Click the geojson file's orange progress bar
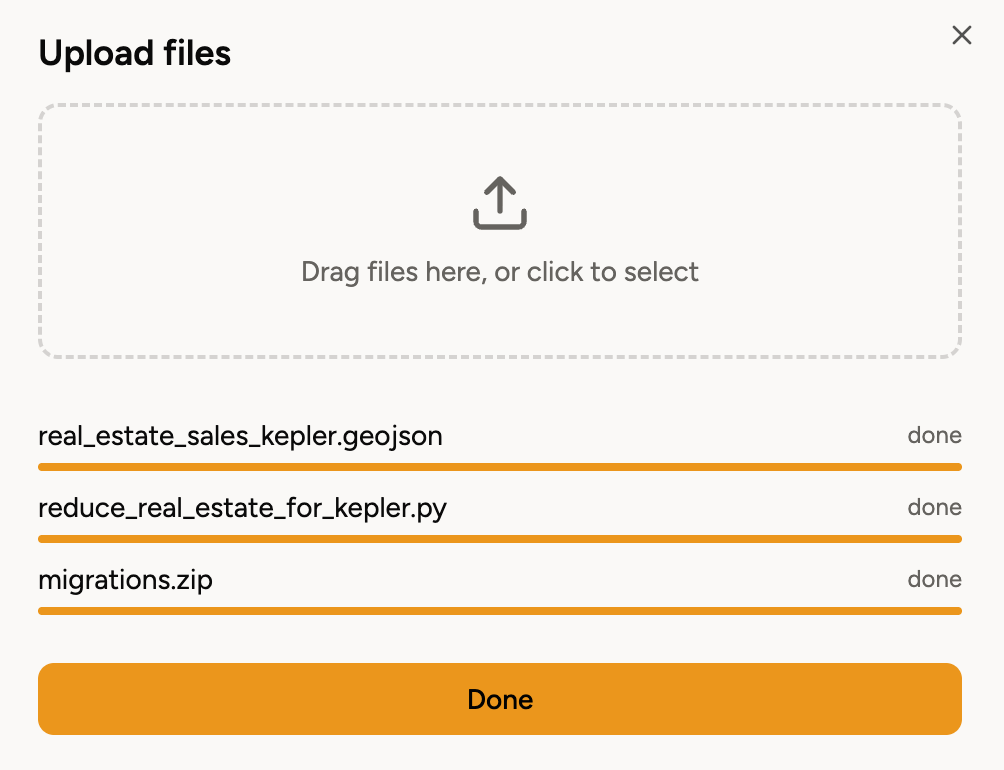This screenshot has width=1004, height=770. tap(500, 466)
